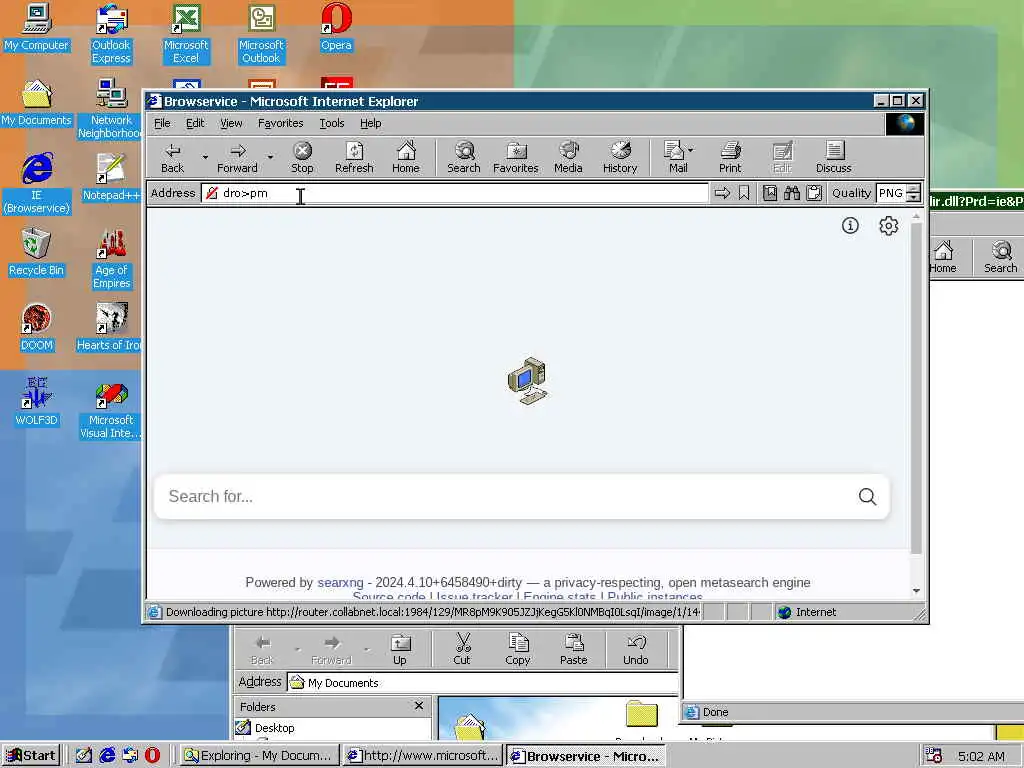Viewport: 1024px width, 768px height.
Task: Click the binoculars find icon
Action: click(792, 193)
